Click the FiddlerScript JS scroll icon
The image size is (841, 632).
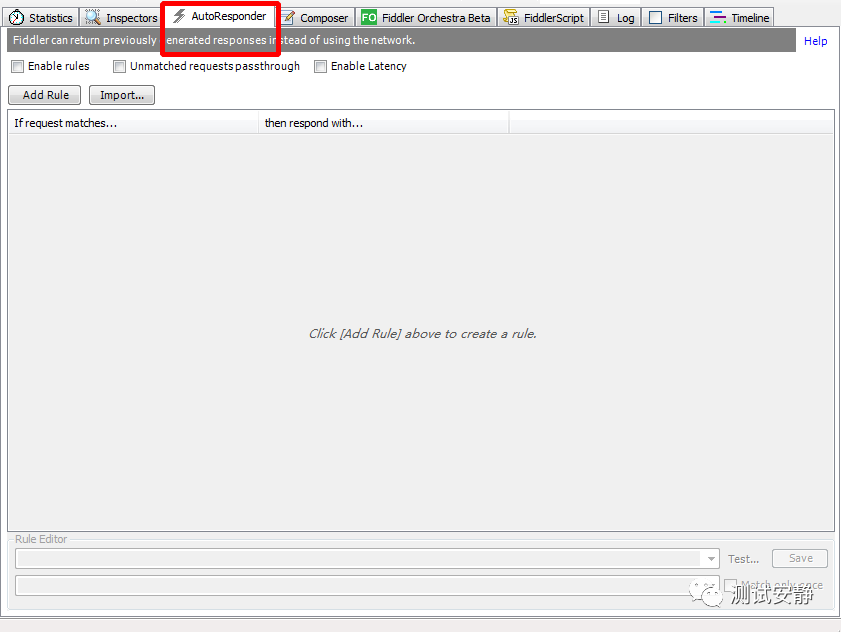coord(511,17)
